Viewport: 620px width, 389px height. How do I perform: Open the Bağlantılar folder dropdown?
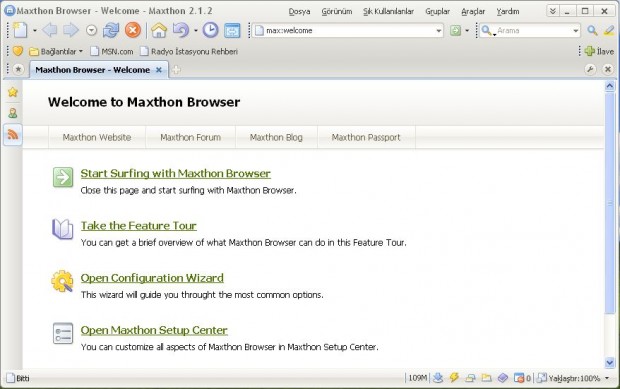56,51
